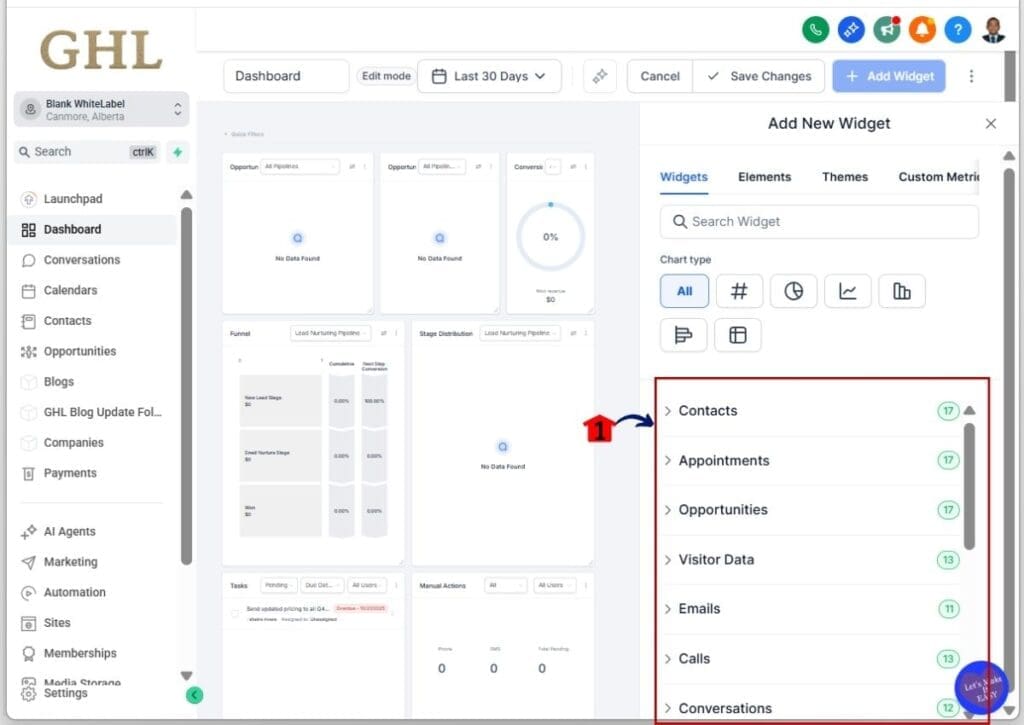Open the Dashboard sidebar menu item

coord(73,229)
